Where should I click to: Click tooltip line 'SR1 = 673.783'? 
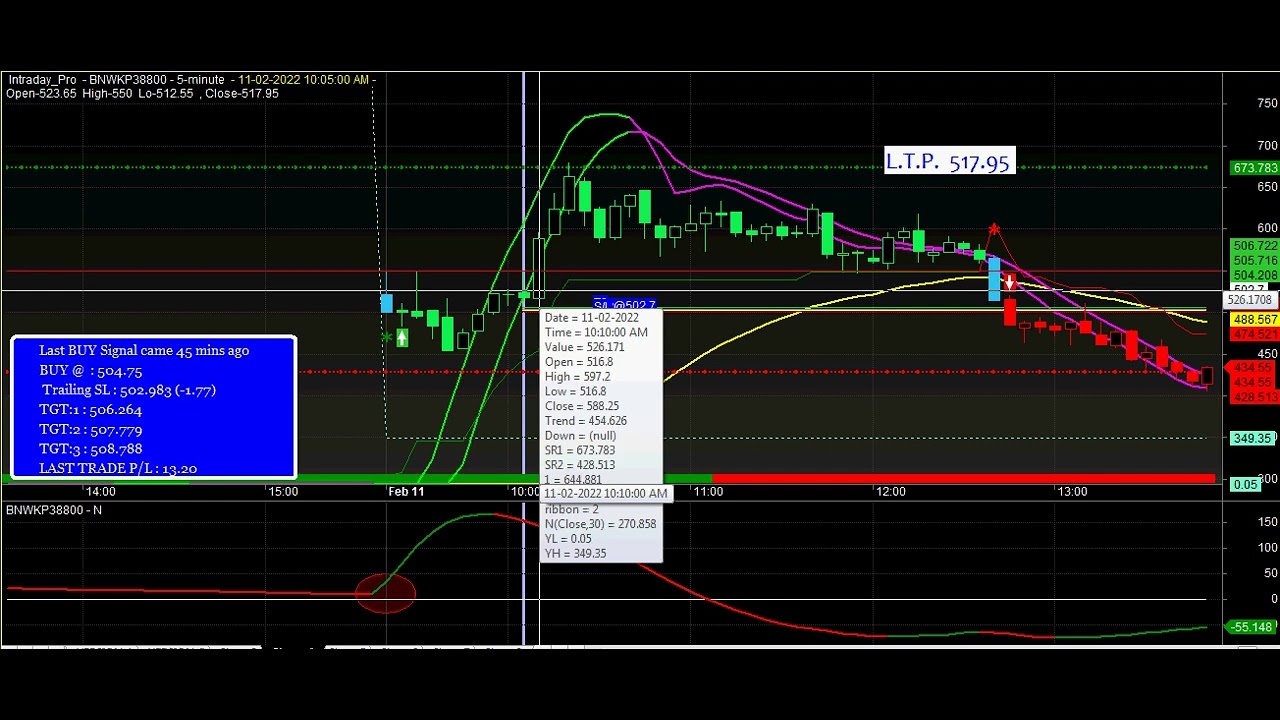click(x=579, y=450)
